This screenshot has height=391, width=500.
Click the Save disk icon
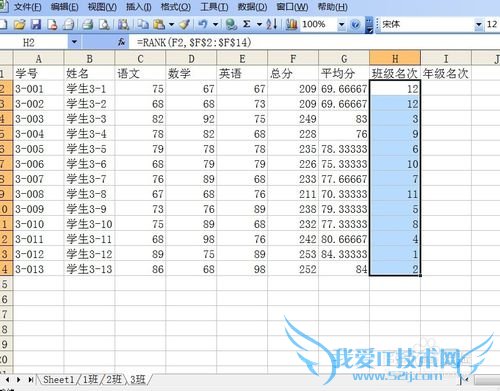click(x=36, y=24)
